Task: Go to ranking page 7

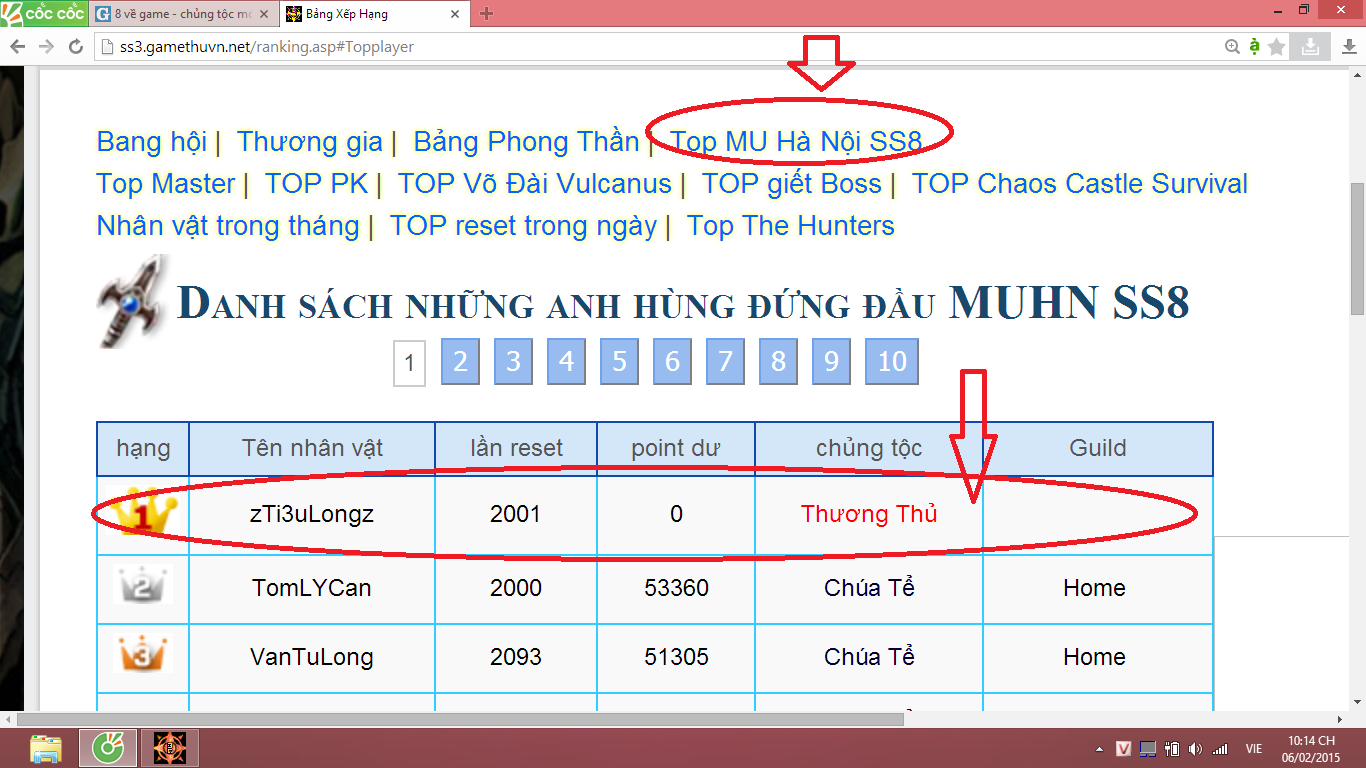Action: click(725, 362)
